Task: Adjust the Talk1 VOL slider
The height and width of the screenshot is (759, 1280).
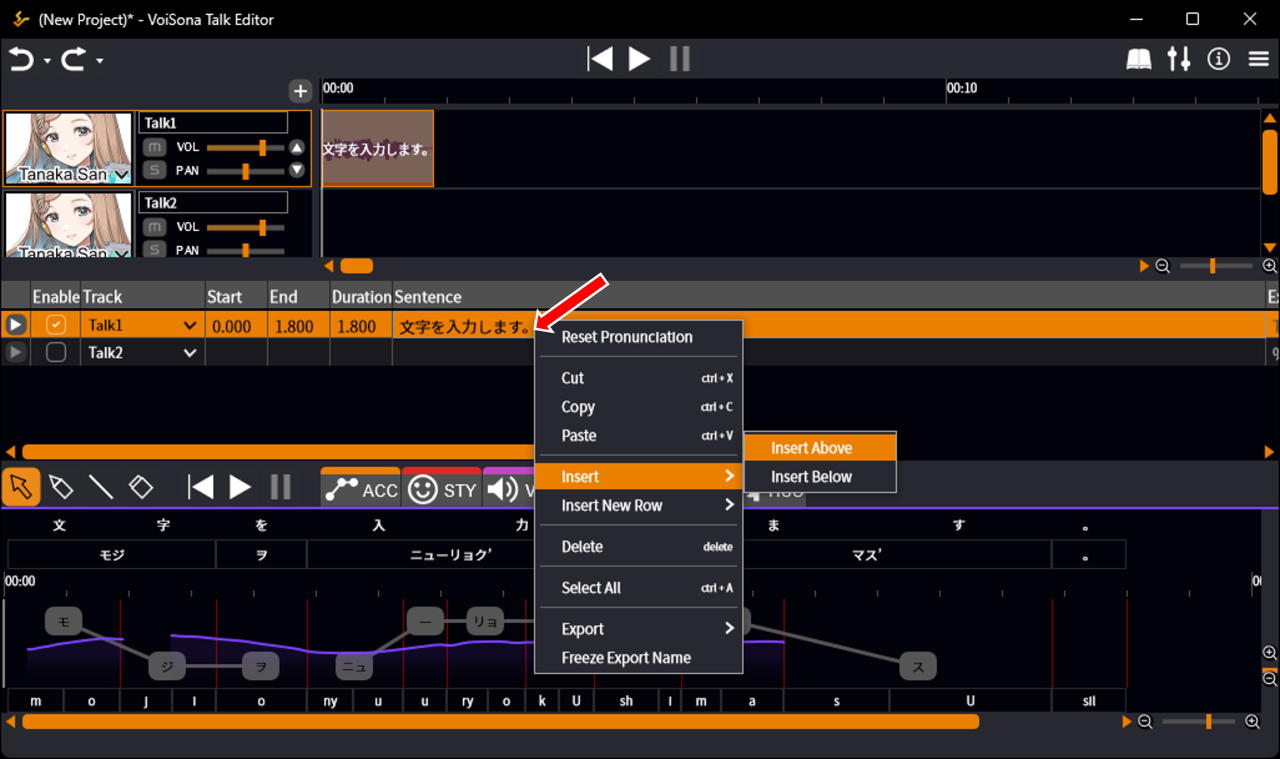Action: (x=262, y=147)
